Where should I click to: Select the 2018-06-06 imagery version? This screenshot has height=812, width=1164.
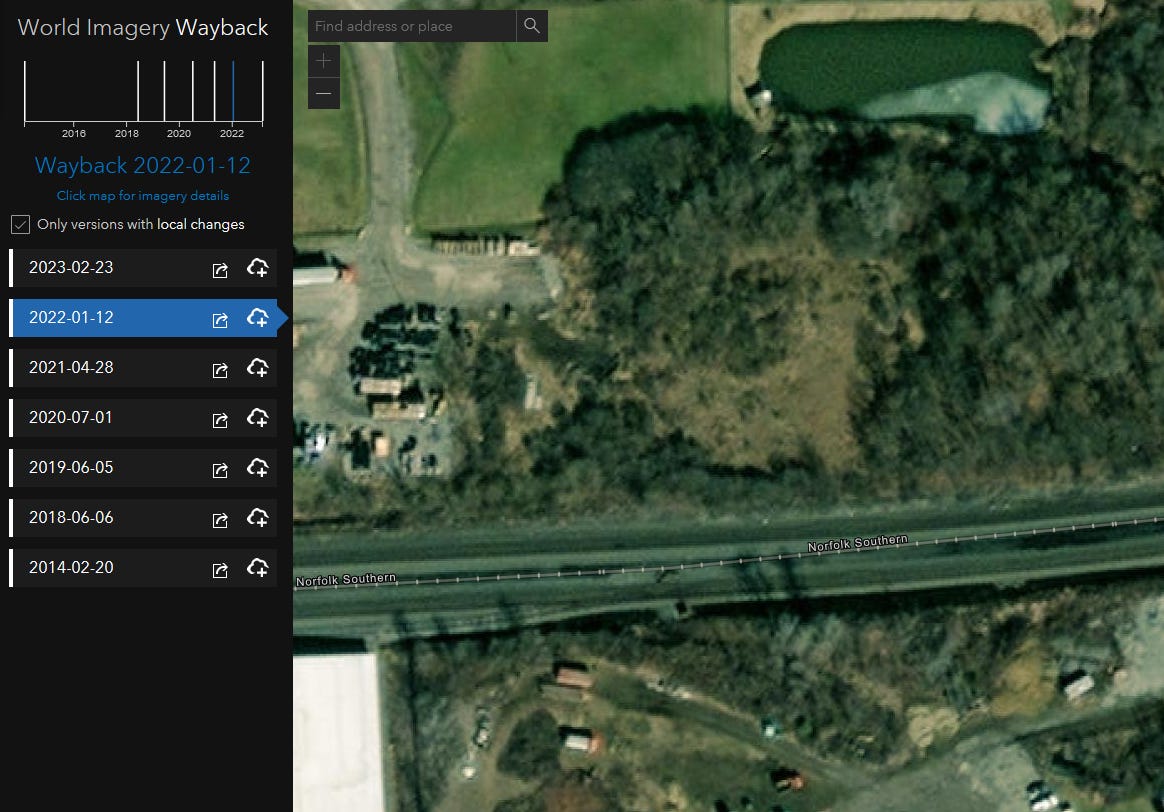pos(143,517)
